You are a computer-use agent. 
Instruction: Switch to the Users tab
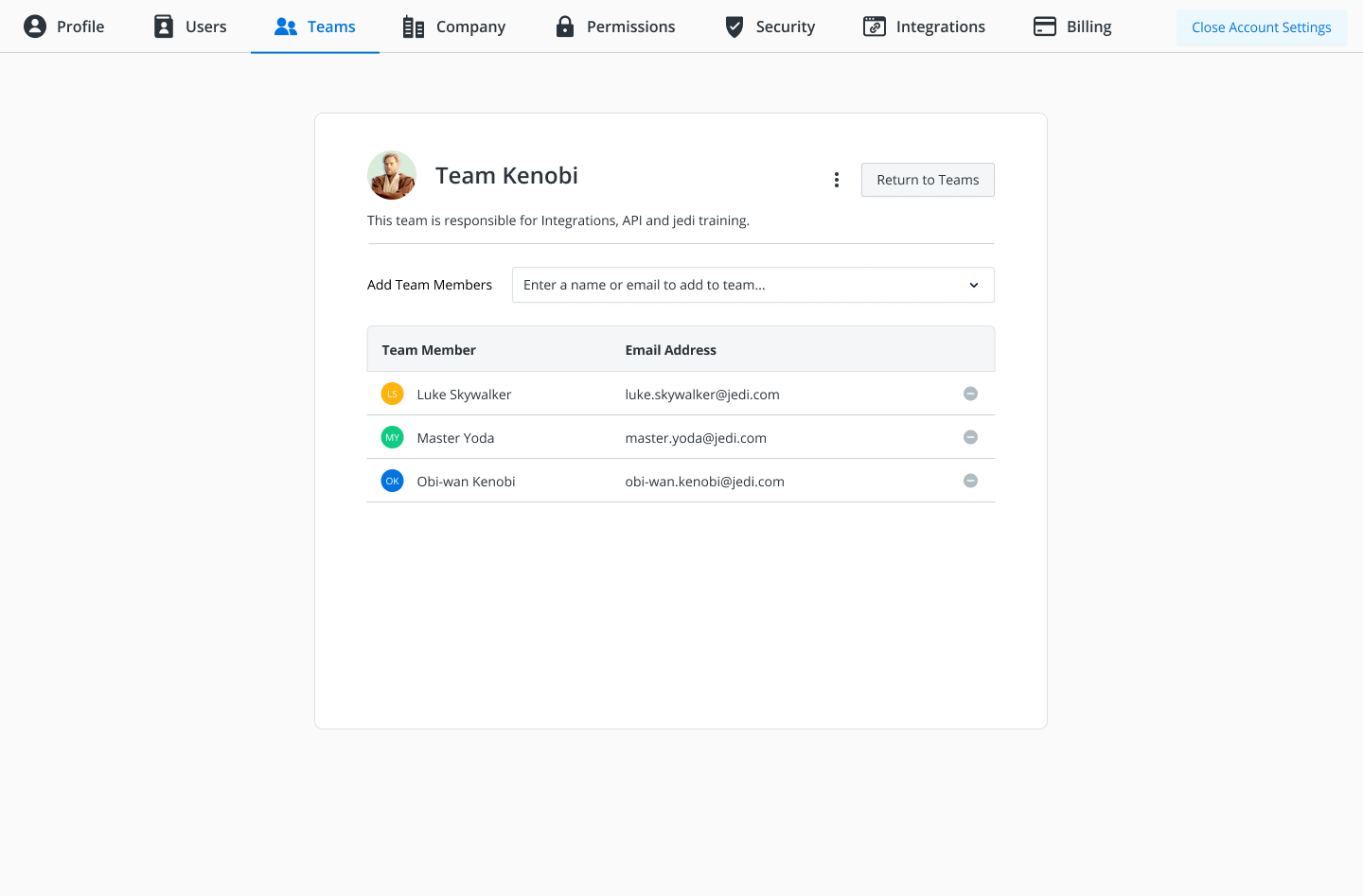tap(190, 26)
